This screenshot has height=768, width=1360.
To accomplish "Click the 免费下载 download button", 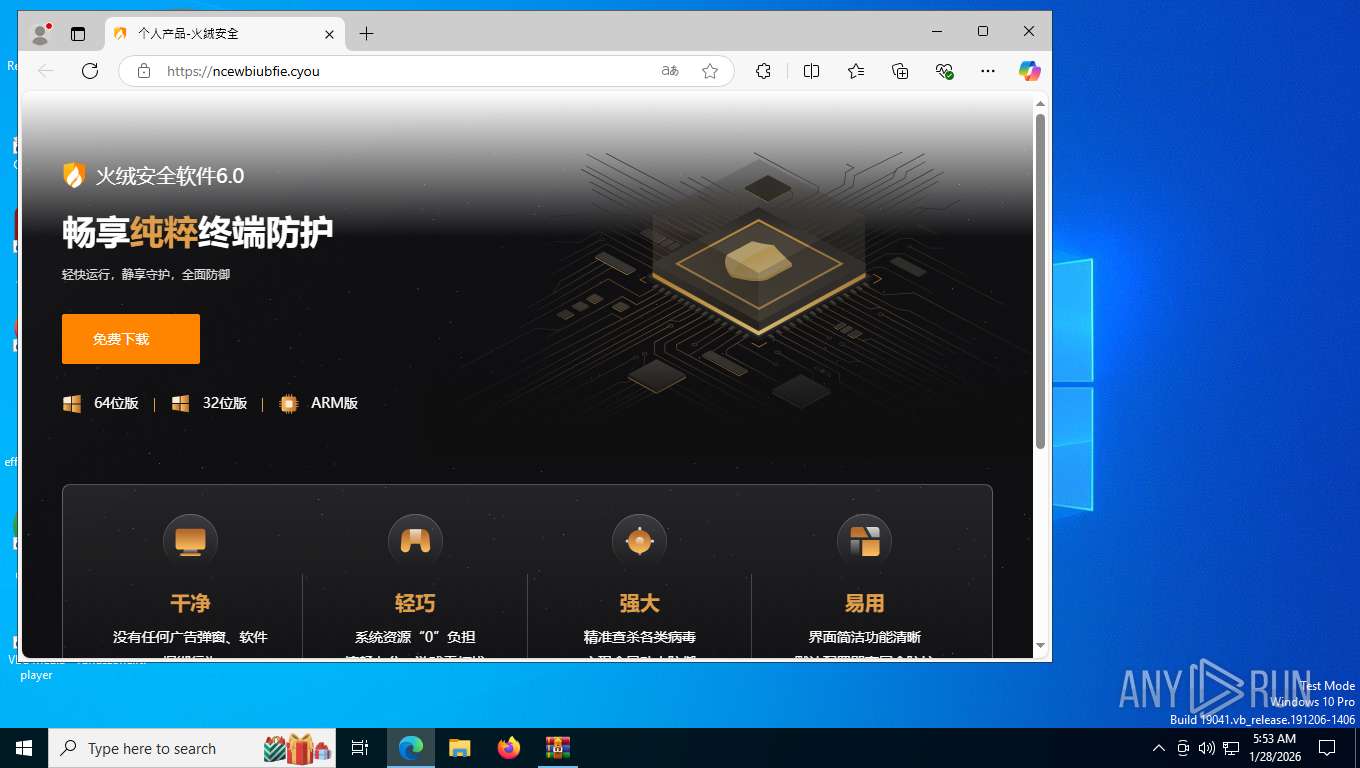I will [131, 339].
